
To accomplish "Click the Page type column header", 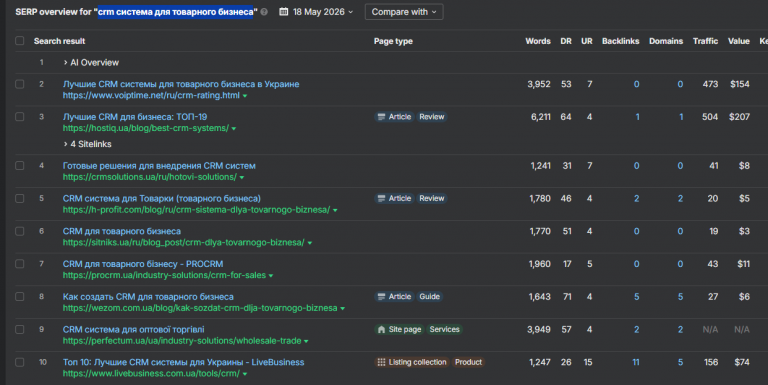I will click(x=393, y=41).
